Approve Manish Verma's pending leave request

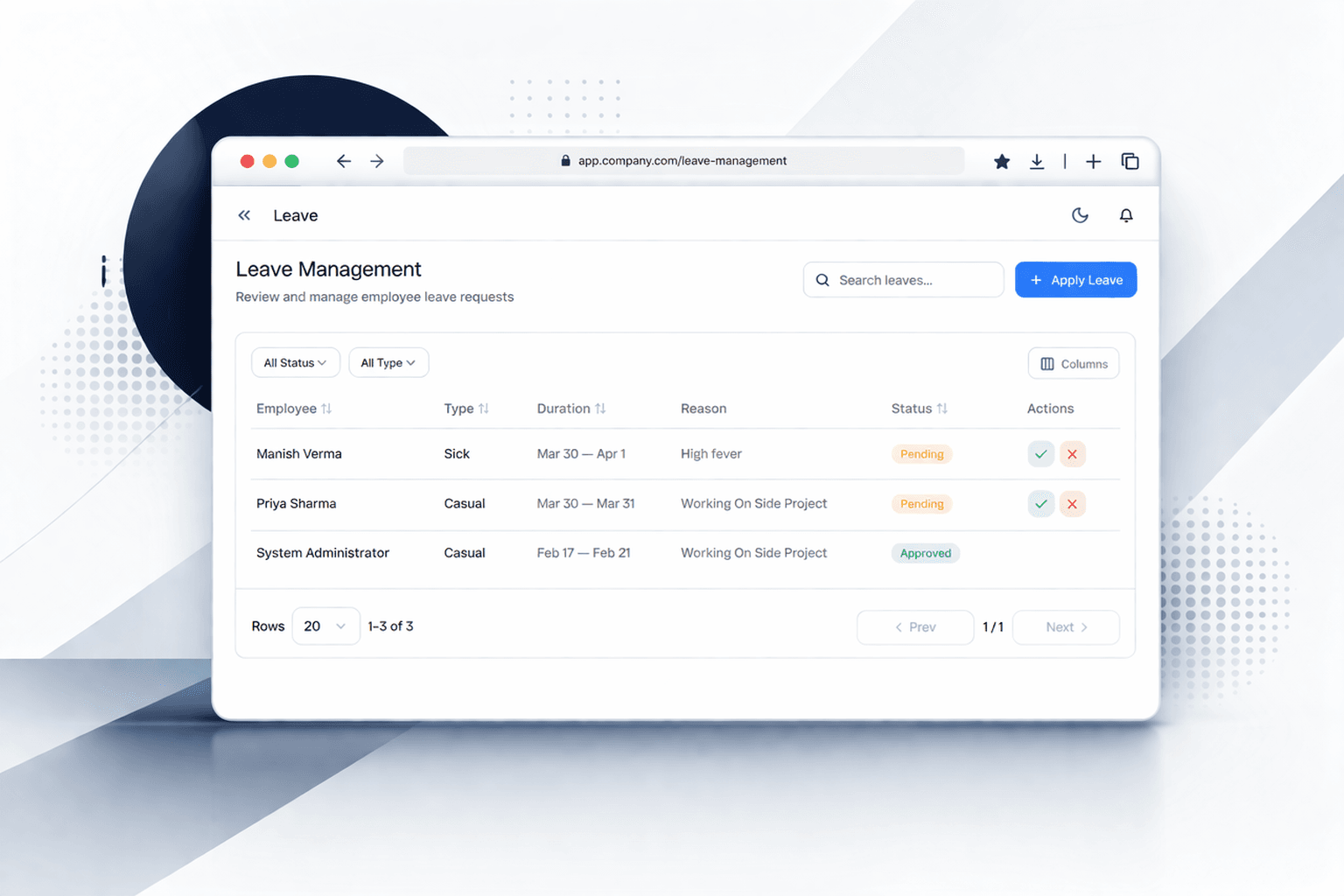(x=1040, y=454)
